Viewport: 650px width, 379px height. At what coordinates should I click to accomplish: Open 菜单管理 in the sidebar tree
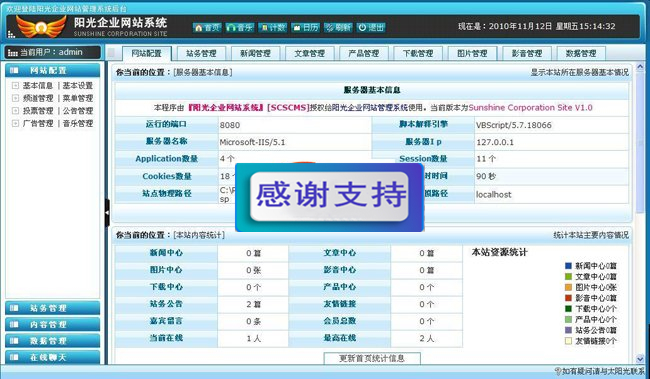point(78,98)
